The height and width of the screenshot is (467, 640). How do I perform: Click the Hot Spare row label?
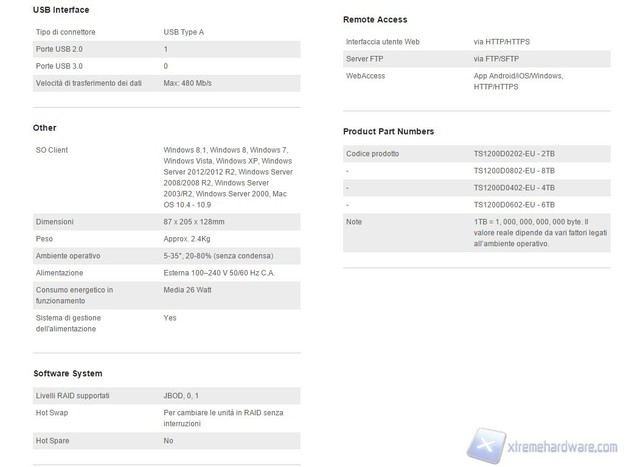click(x=54, y=441)
